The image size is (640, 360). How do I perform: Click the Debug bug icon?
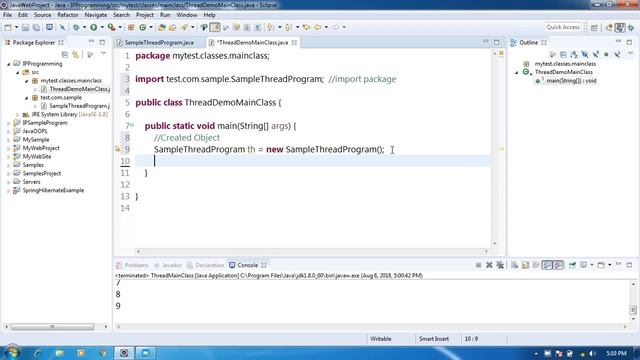pos(76,27)
